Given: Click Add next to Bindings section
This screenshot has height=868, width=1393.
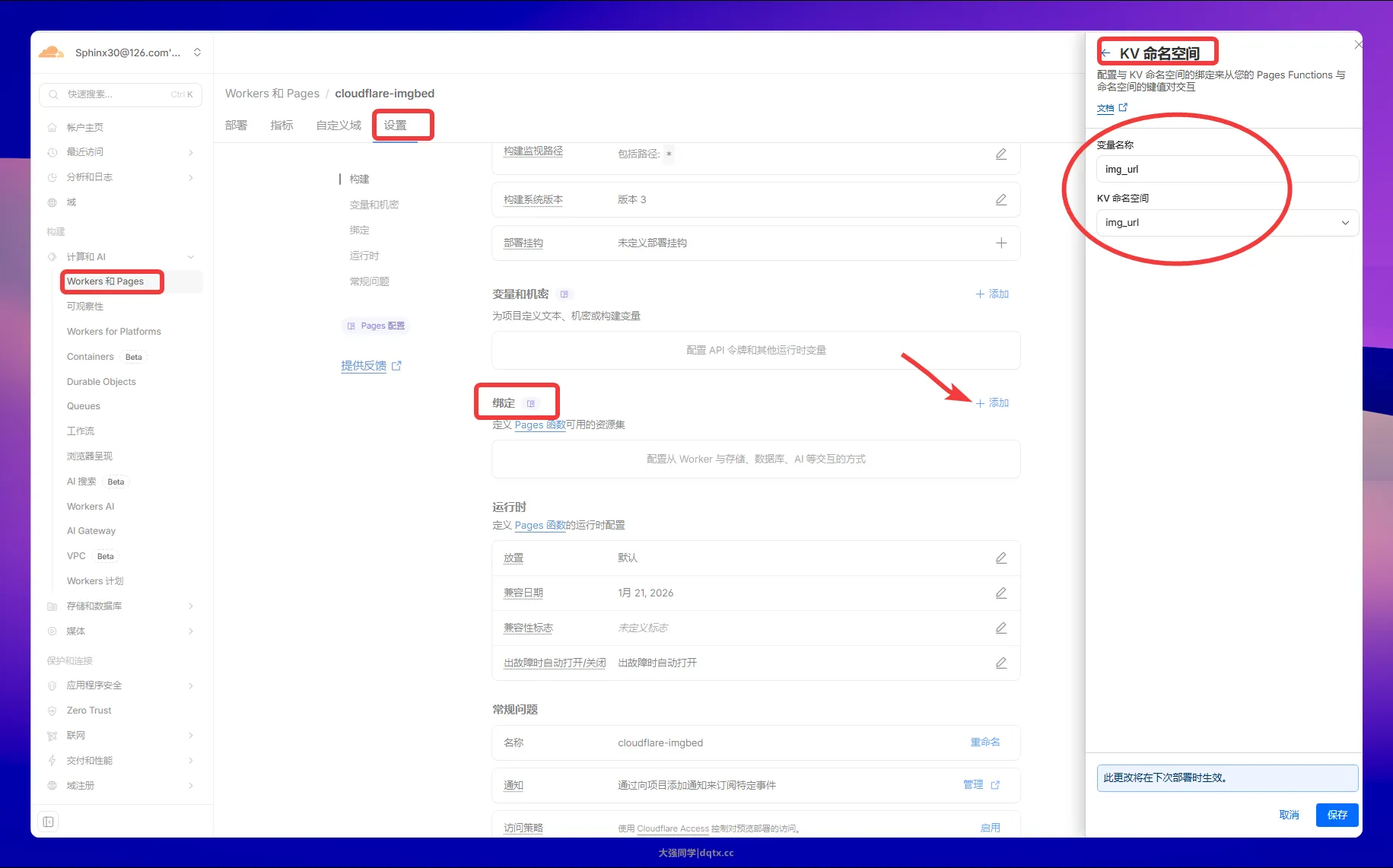Looking at the screenshot, I should tap(992, 403).
